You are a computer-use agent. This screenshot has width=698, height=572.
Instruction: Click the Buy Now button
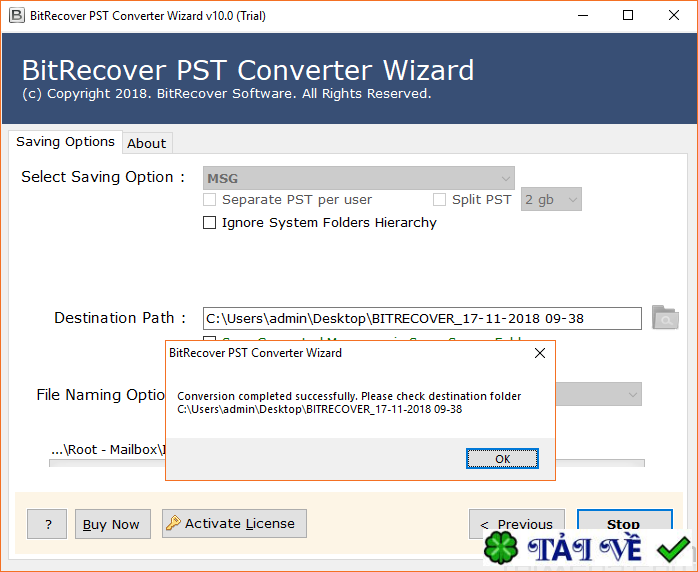113,524
